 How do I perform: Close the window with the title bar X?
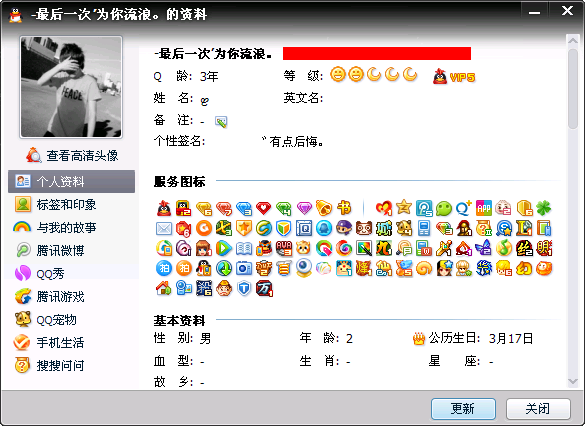pos(567,11)
